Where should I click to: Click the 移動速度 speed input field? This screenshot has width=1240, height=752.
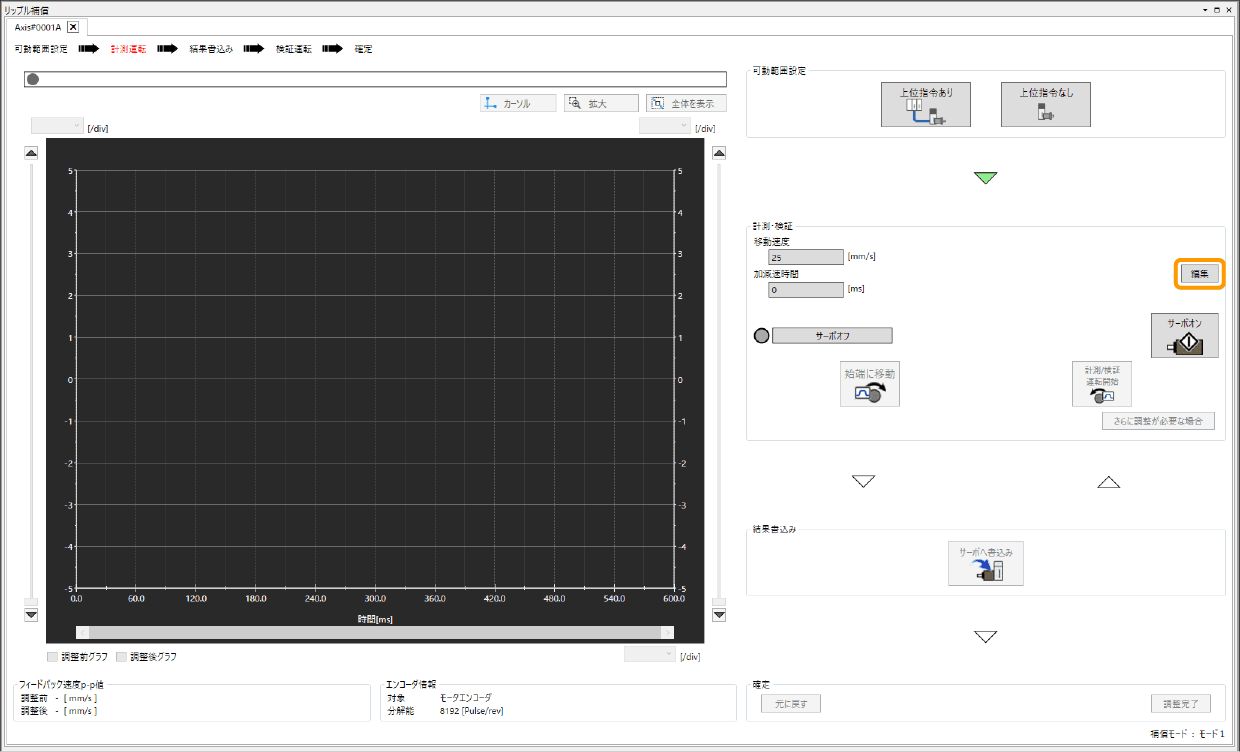point(806,257)
